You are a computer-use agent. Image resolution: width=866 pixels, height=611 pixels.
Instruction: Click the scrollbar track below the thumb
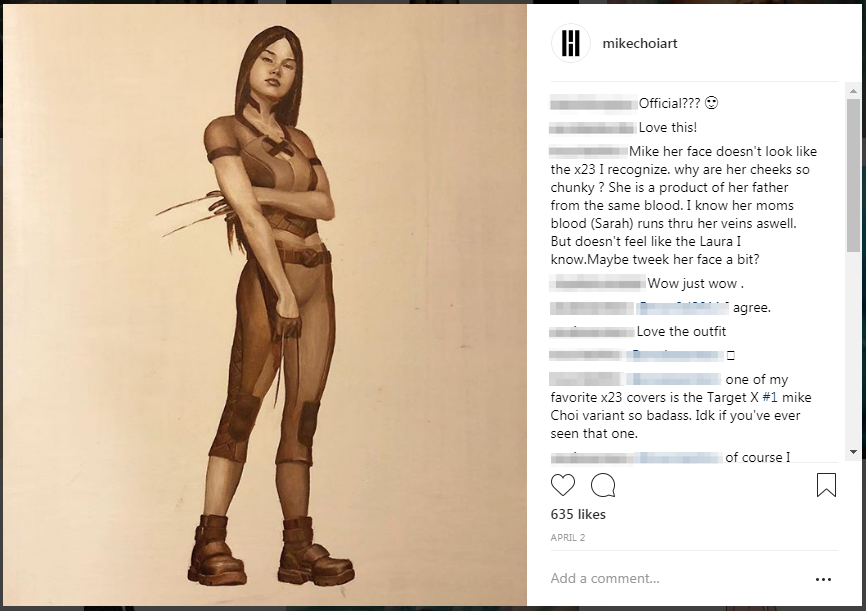(x=853, y=349)
